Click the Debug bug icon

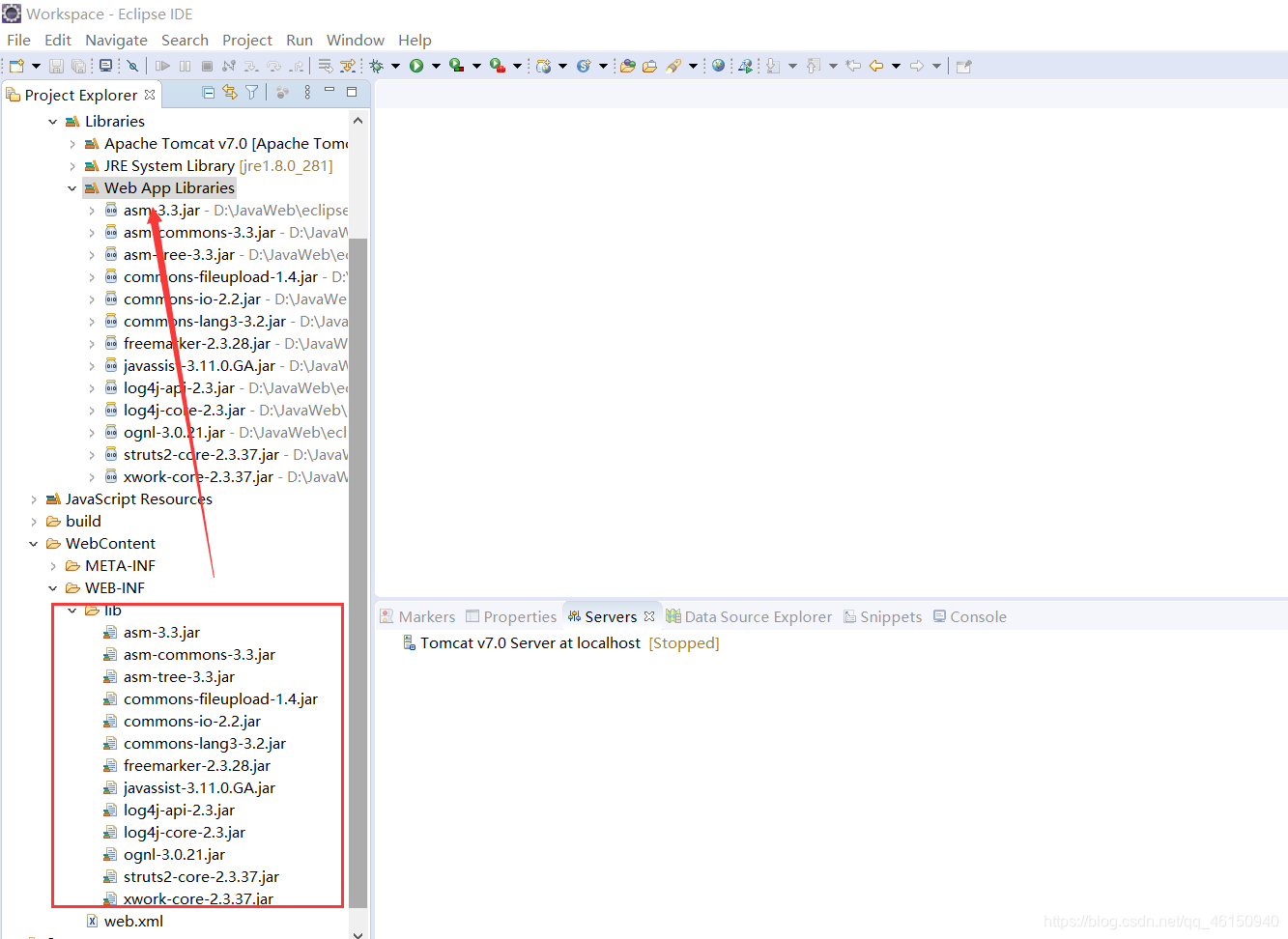tap(376, 66)
